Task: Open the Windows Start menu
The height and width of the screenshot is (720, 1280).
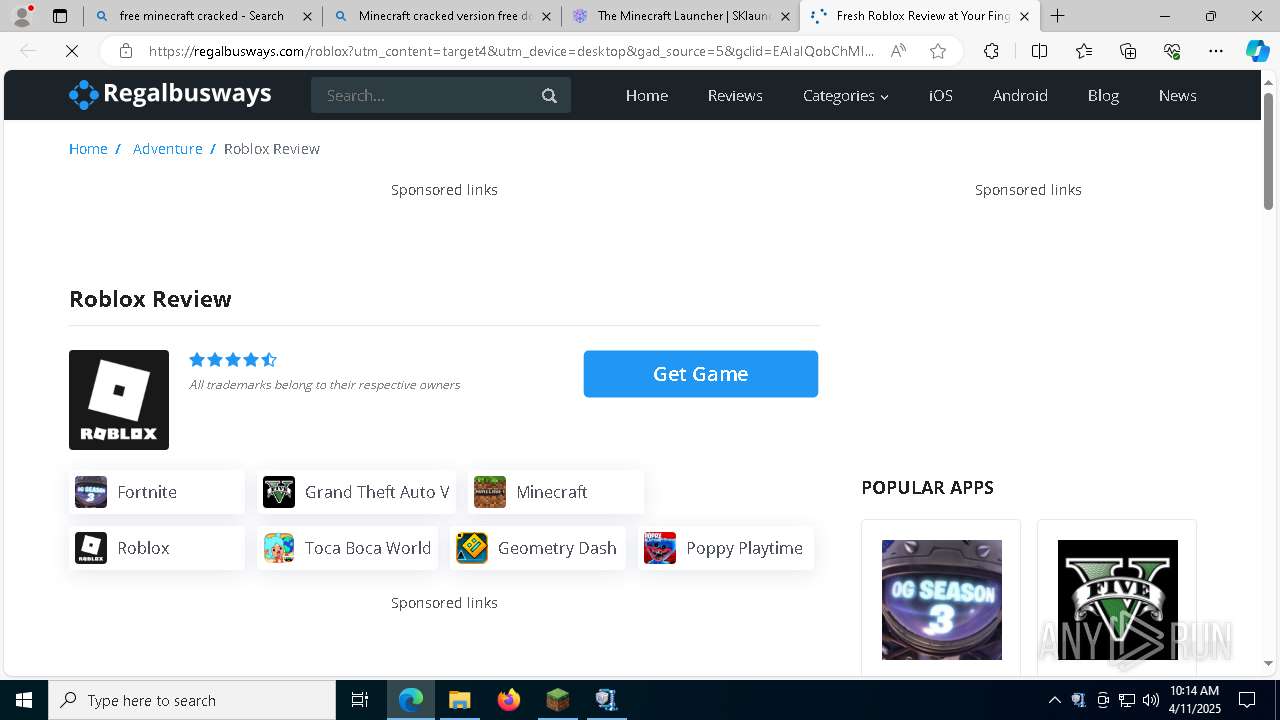Action: (24, 700)
